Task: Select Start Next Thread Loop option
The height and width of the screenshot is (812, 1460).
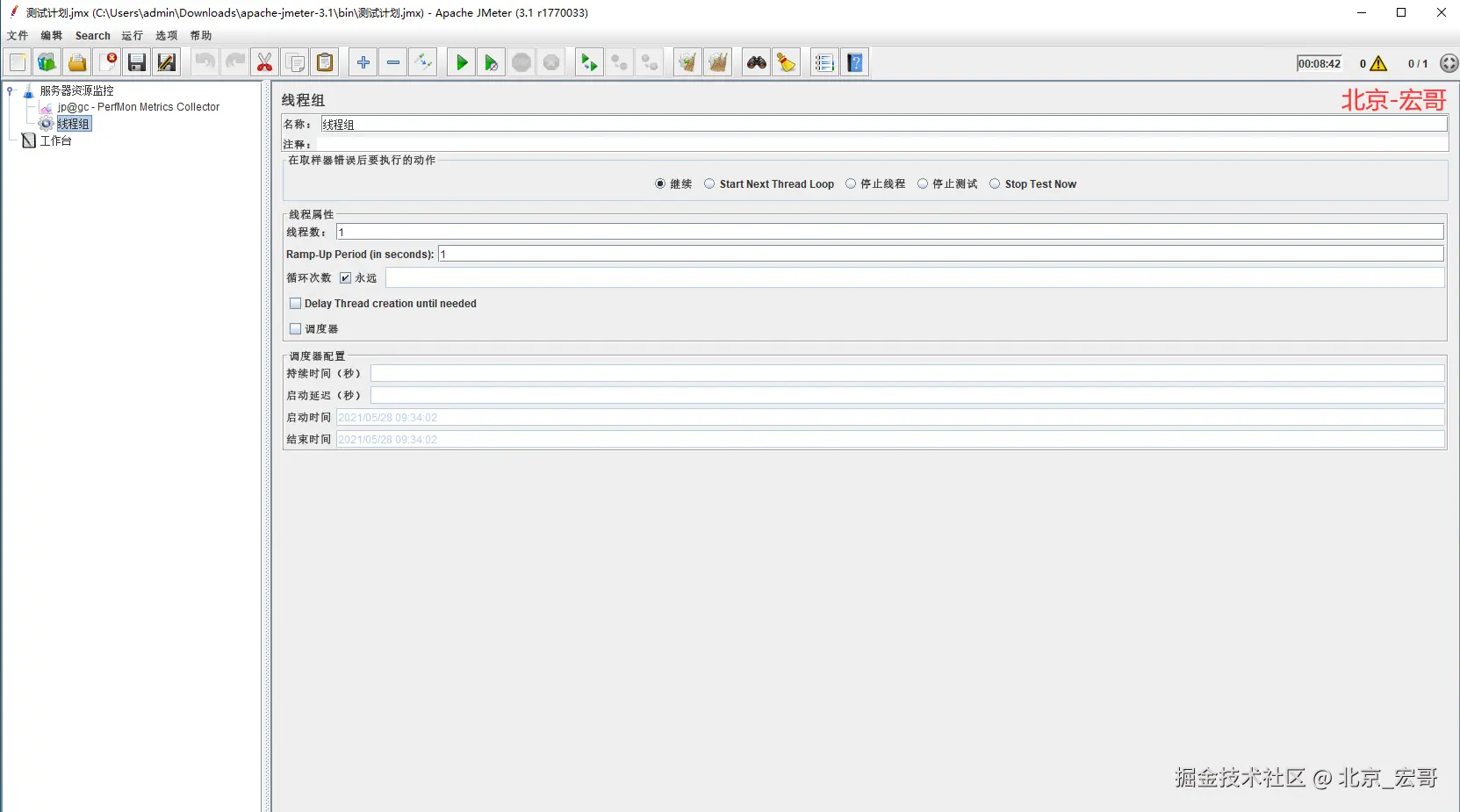Action: click(709, 183)
